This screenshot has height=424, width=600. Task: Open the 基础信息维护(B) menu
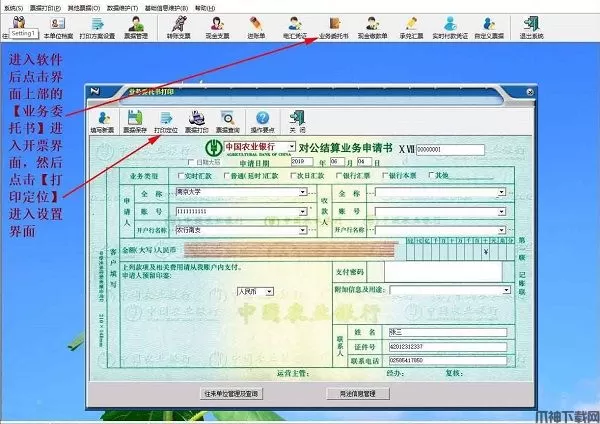[166, 8]
